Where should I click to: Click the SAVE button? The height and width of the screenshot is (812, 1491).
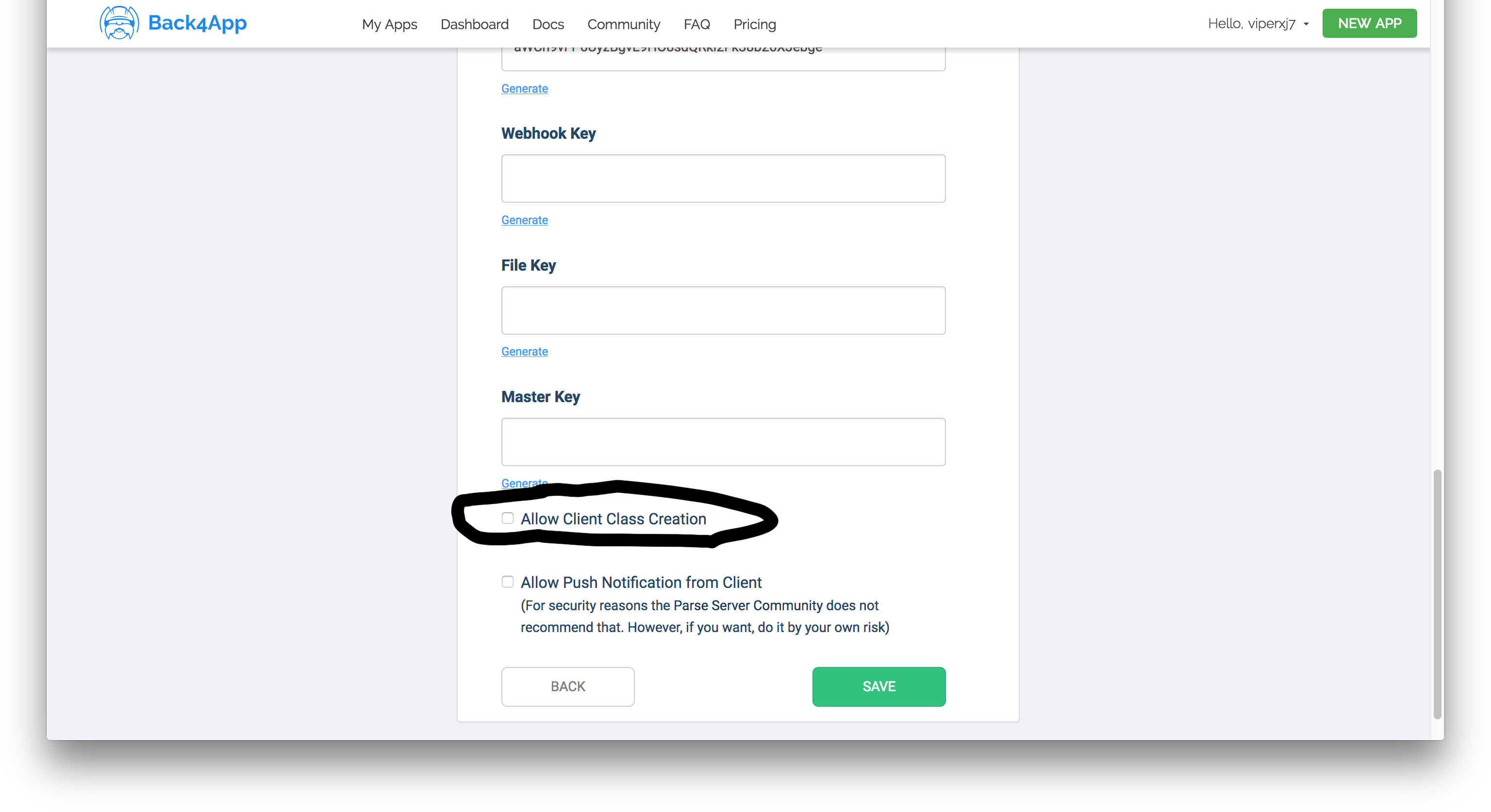click(878, 686)
